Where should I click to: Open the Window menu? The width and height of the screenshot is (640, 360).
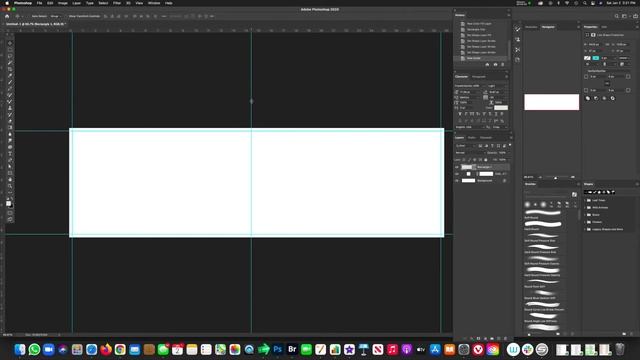coord(154,3)
